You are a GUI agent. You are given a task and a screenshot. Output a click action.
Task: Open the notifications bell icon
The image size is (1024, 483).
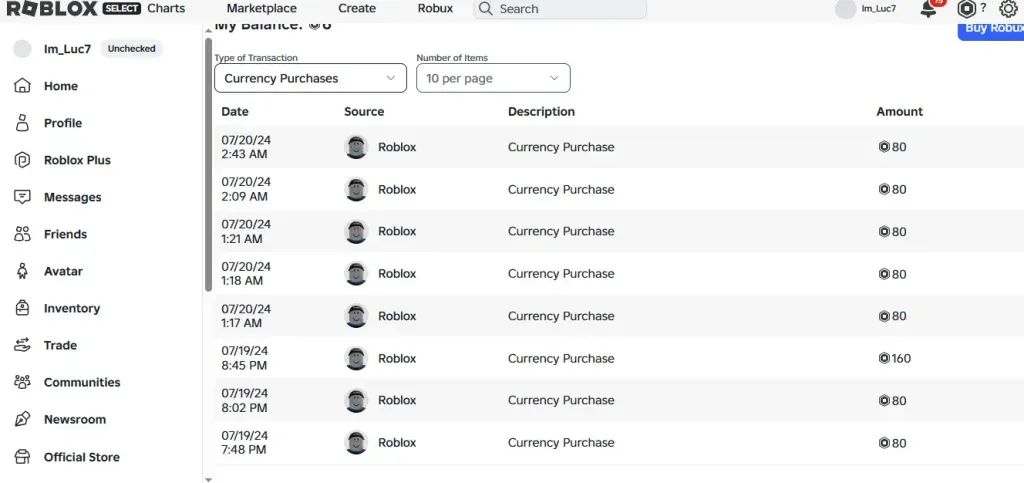tap(928, 9)
